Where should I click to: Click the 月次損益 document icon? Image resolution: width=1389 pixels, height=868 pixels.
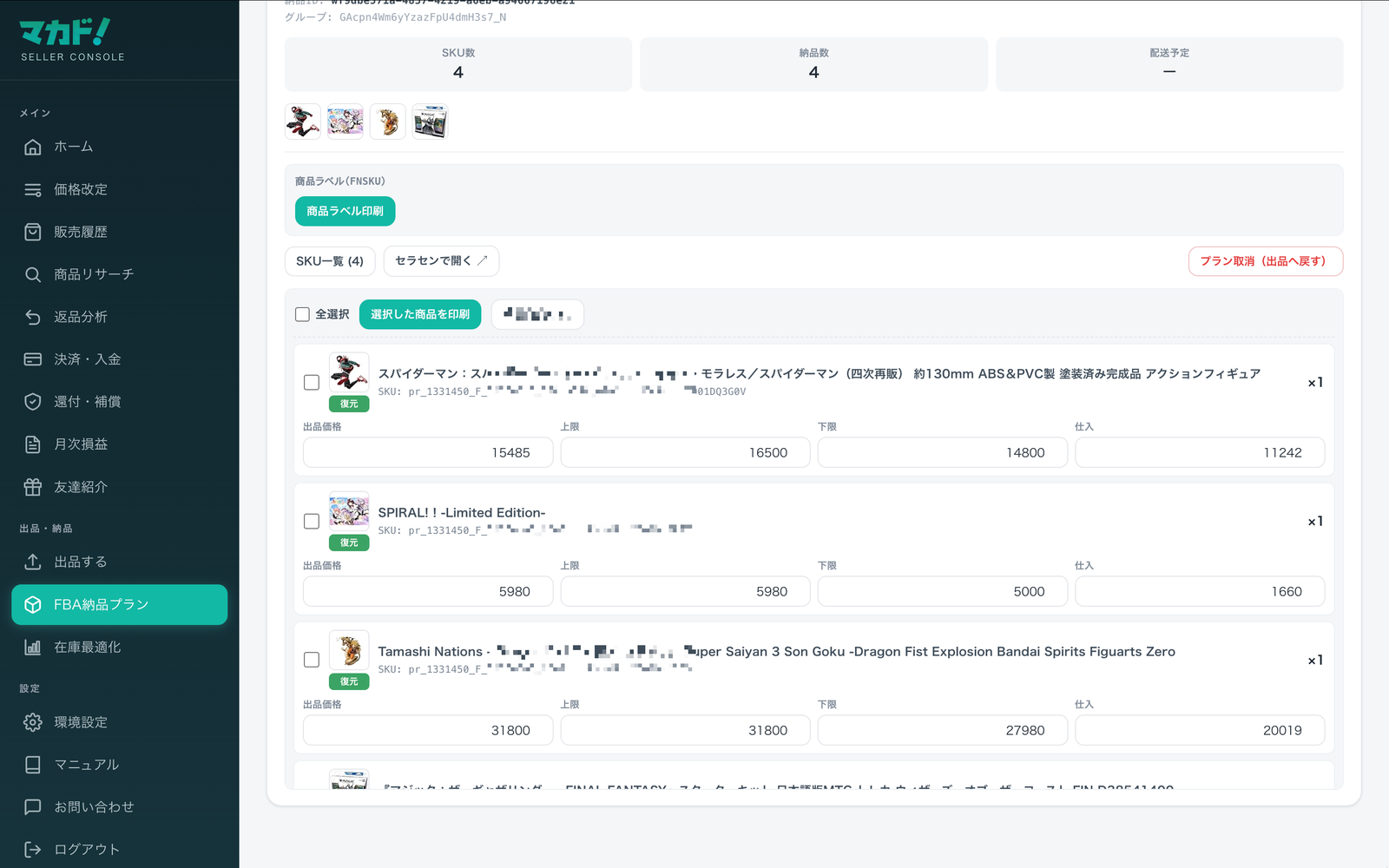click(33, 444)
